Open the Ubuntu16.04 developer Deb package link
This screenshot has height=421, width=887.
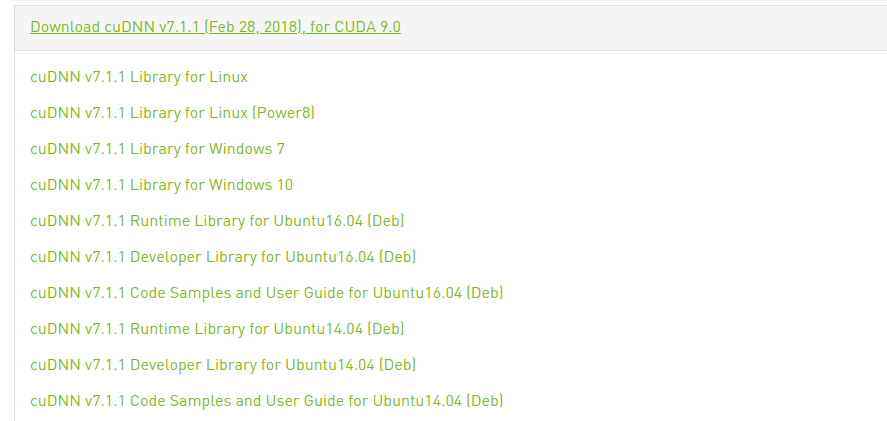pyautogui.click(x=223, y=257)
